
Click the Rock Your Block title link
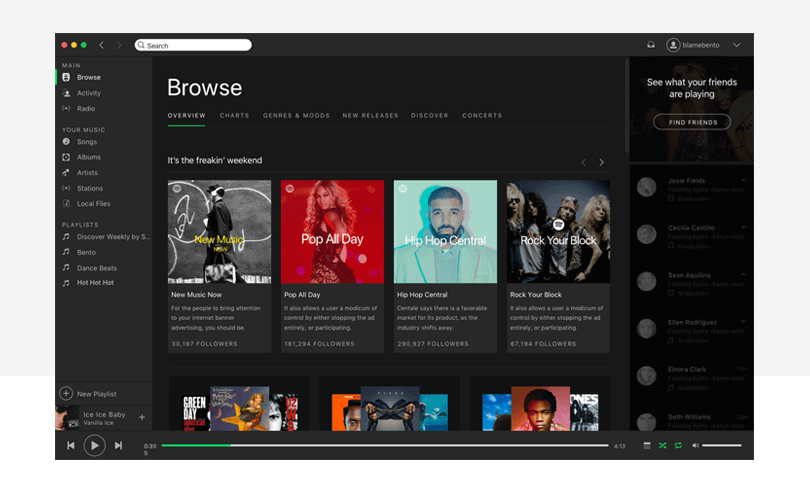pyautogui.click(x=536, y=295)
